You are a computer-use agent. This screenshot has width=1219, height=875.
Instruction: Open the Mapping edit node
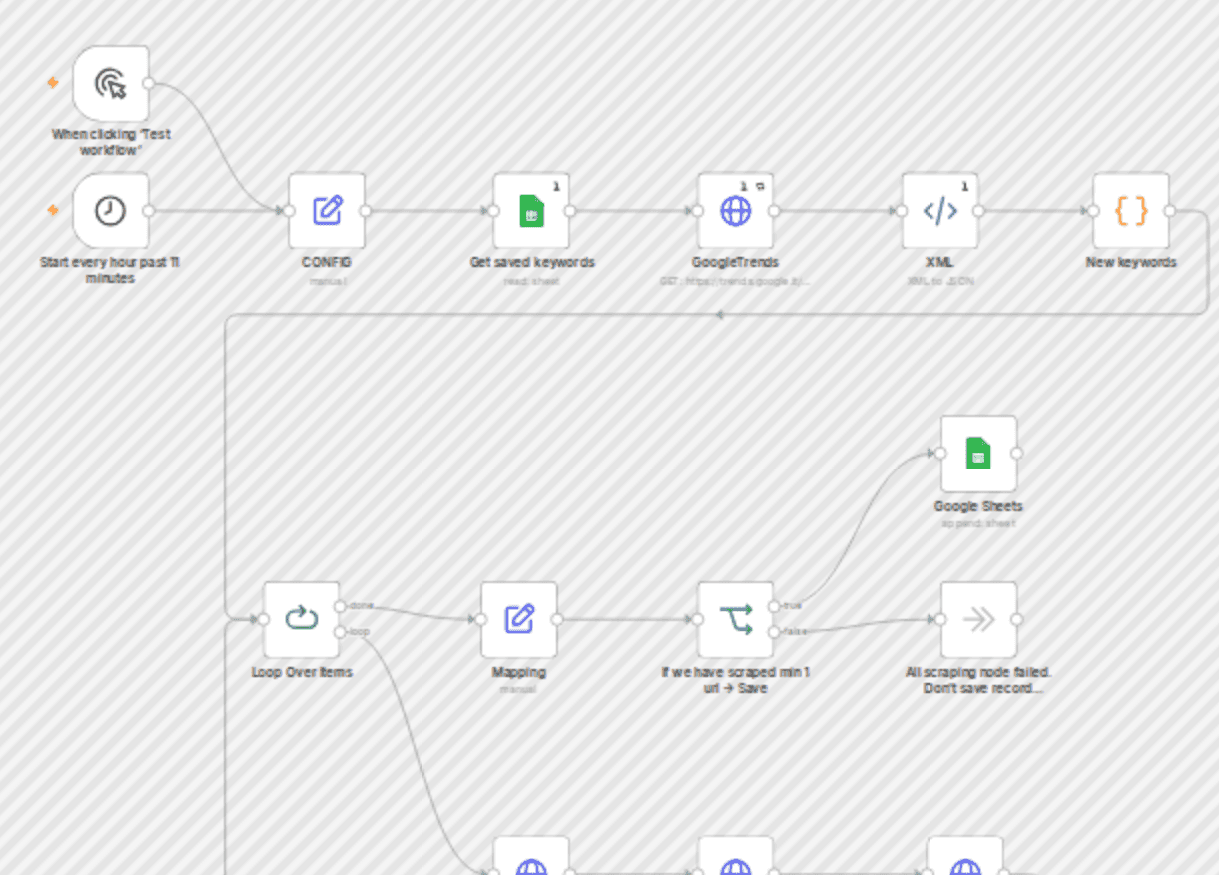pyautogui.click(x=519, y=619)
